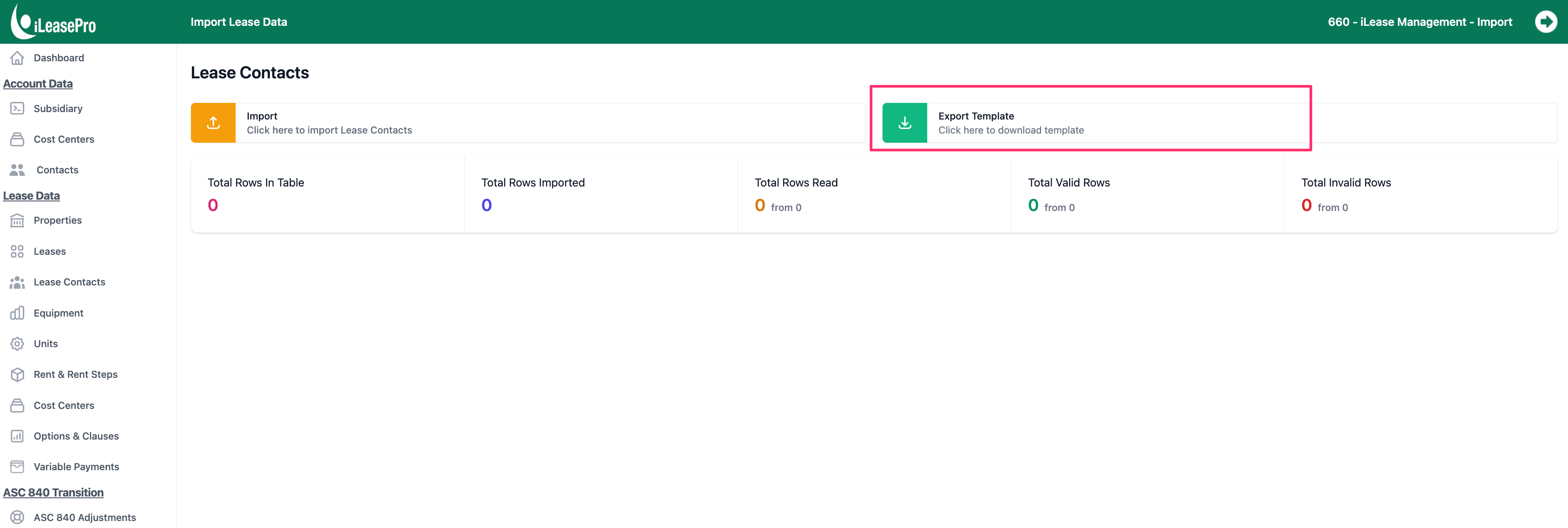The height and width of the screenshot is (528, 1568).
Task: Click the Properties building icon
Action: 17,220
